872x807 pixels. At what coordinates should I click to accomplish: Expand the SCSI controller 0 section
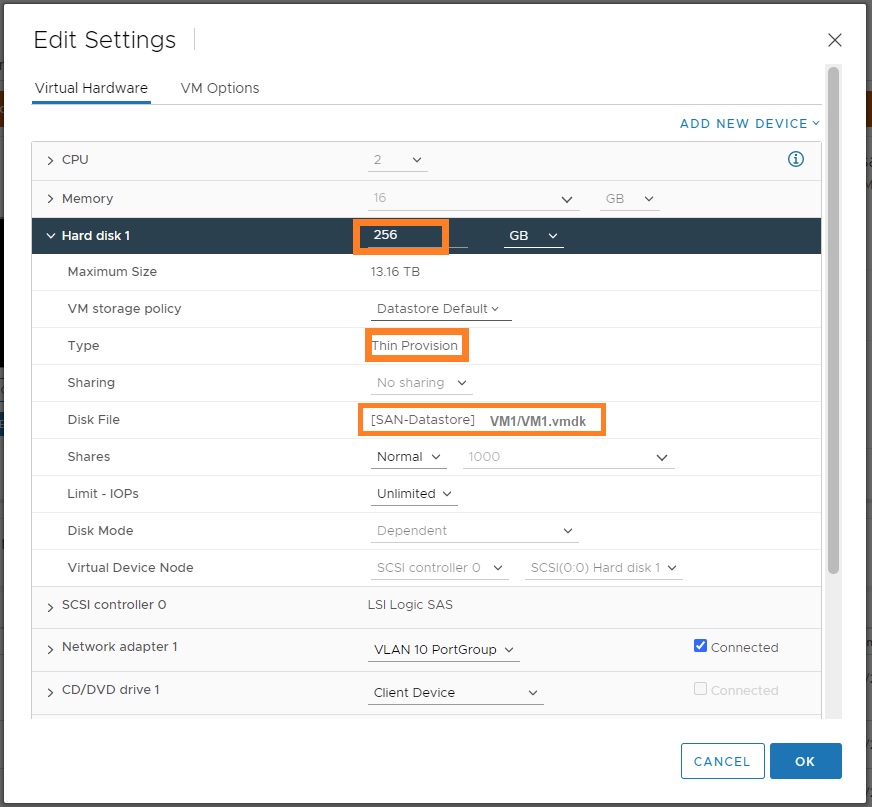tap(50, 607)
